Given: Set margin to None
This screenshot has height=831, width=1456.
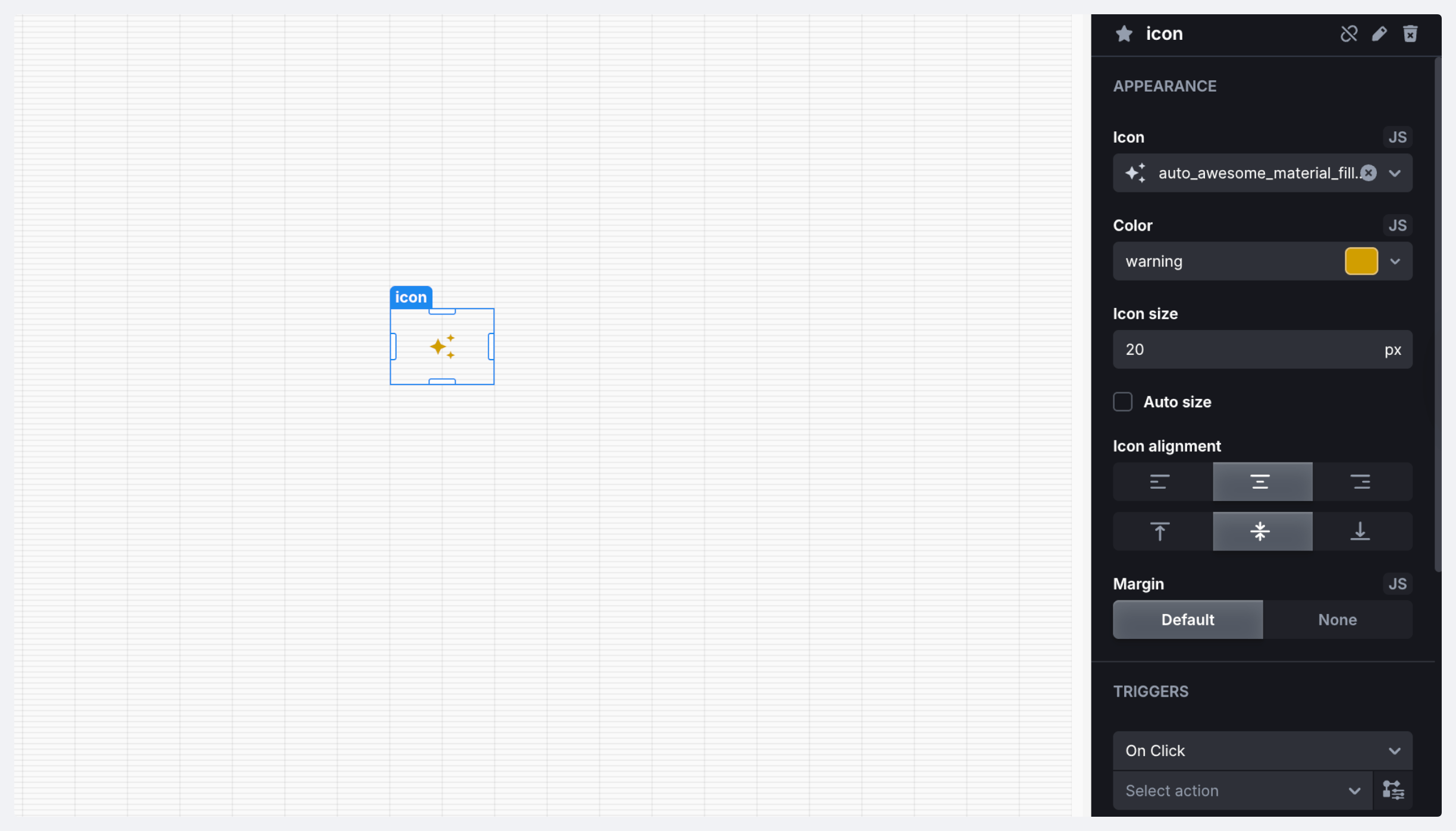Looking at the screenshot, I should [1337, 619].
